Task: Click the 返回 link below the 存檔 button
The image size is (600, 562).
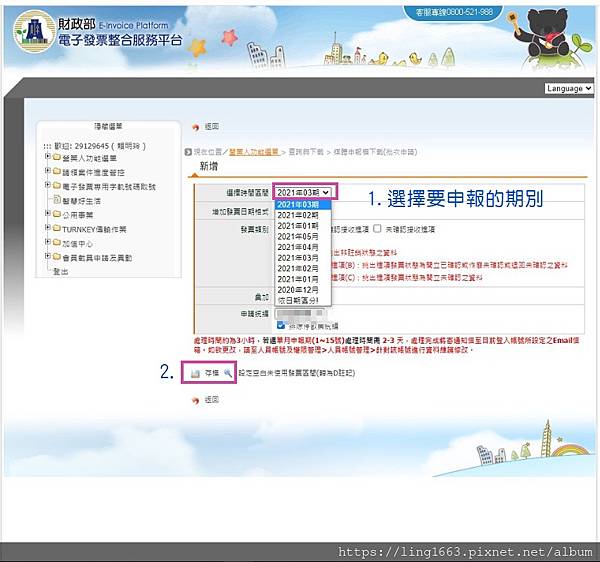Action: 212,400
